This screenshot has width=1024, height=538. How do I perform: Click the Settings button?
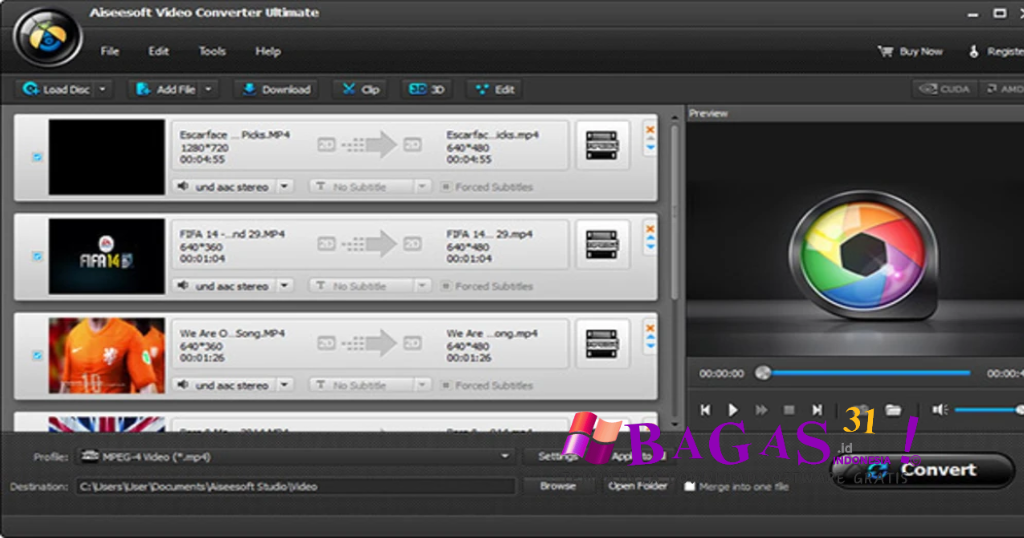(x=557, y=456)
